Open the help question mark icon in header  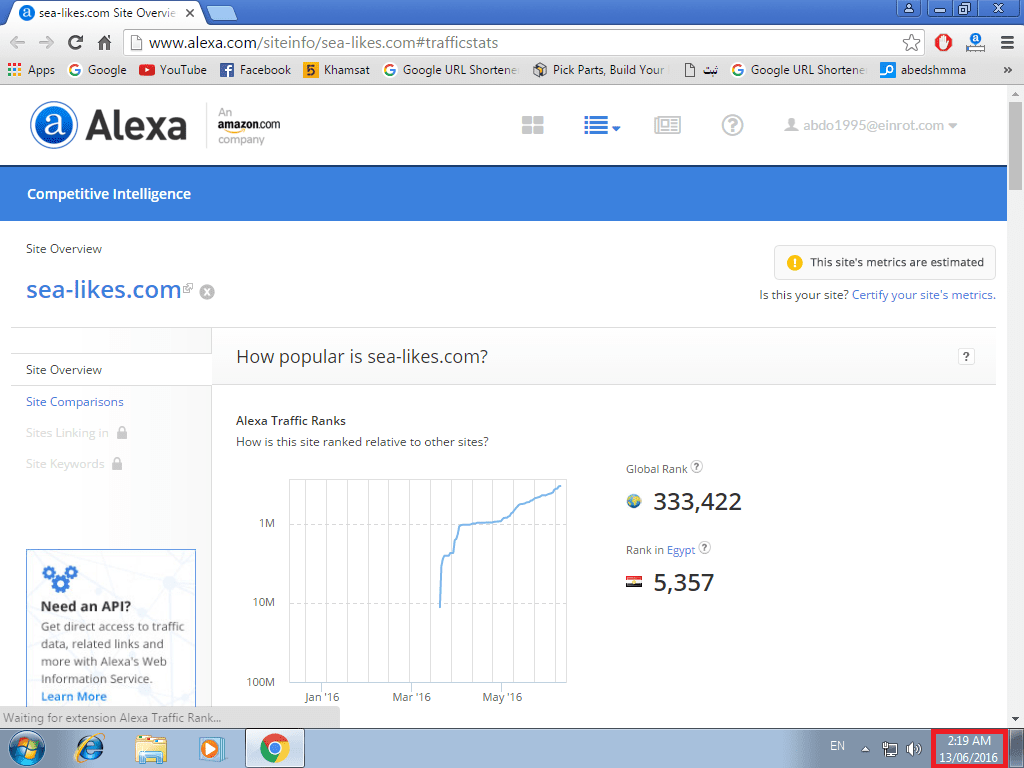click(x=732, y=125)
